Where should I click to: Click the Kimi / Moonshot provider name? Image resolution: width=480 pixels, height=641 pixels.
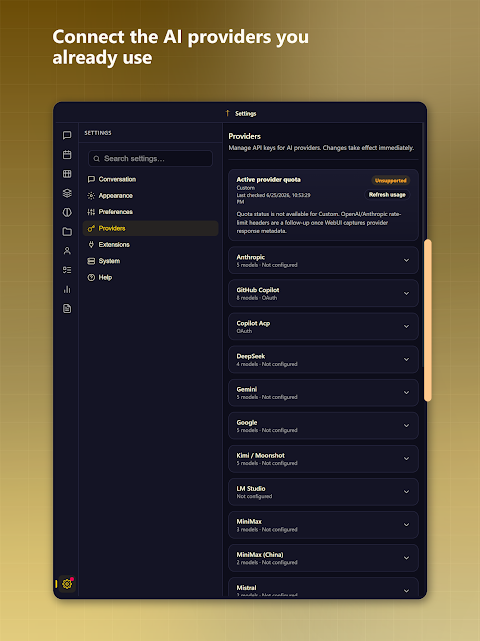pos(260,455)
